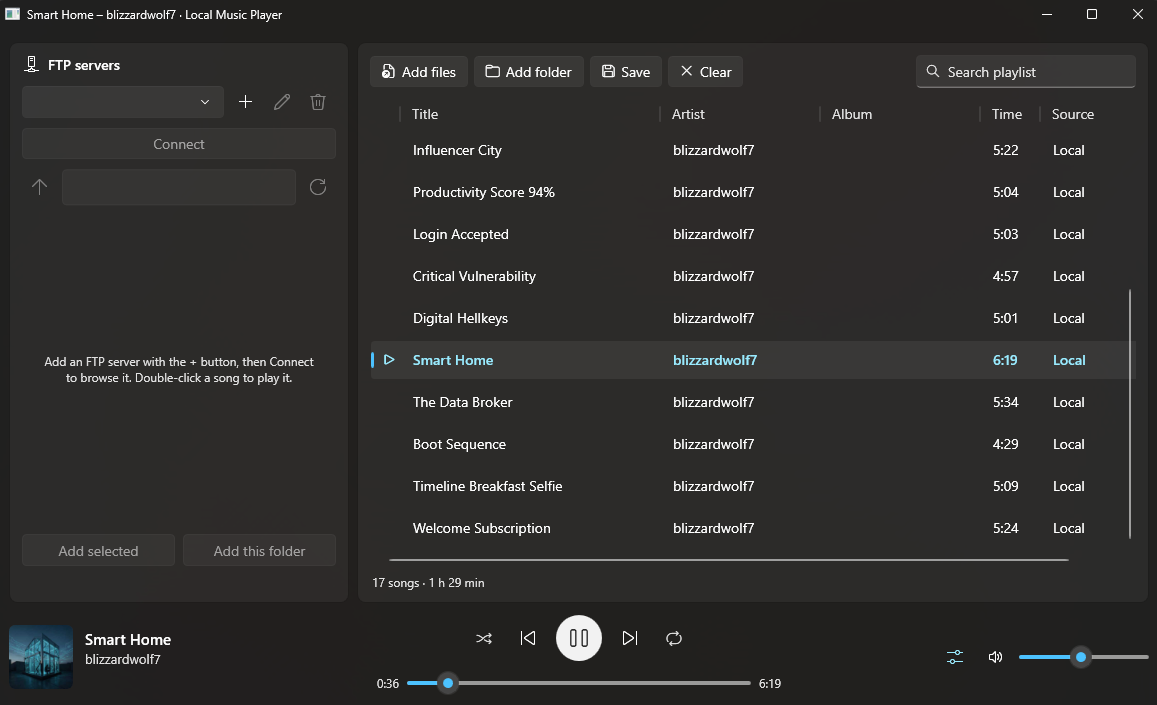Click Add folder in the toolbar
This screenshot has height=705, width=1157.
[528, 72]
